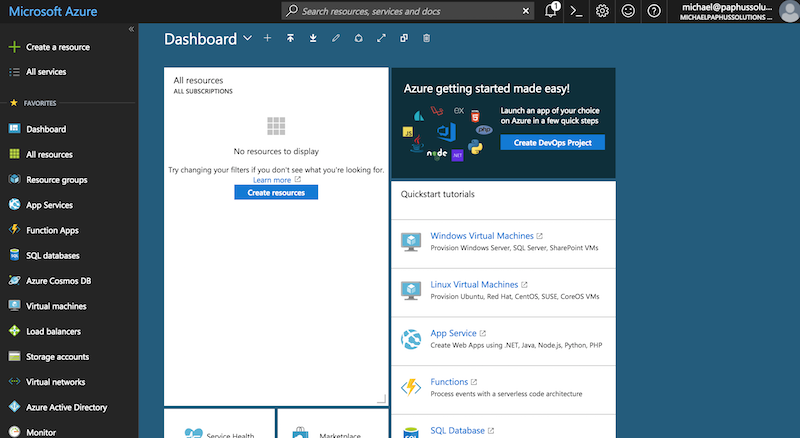Download the current dashboard

coord(313,38)
